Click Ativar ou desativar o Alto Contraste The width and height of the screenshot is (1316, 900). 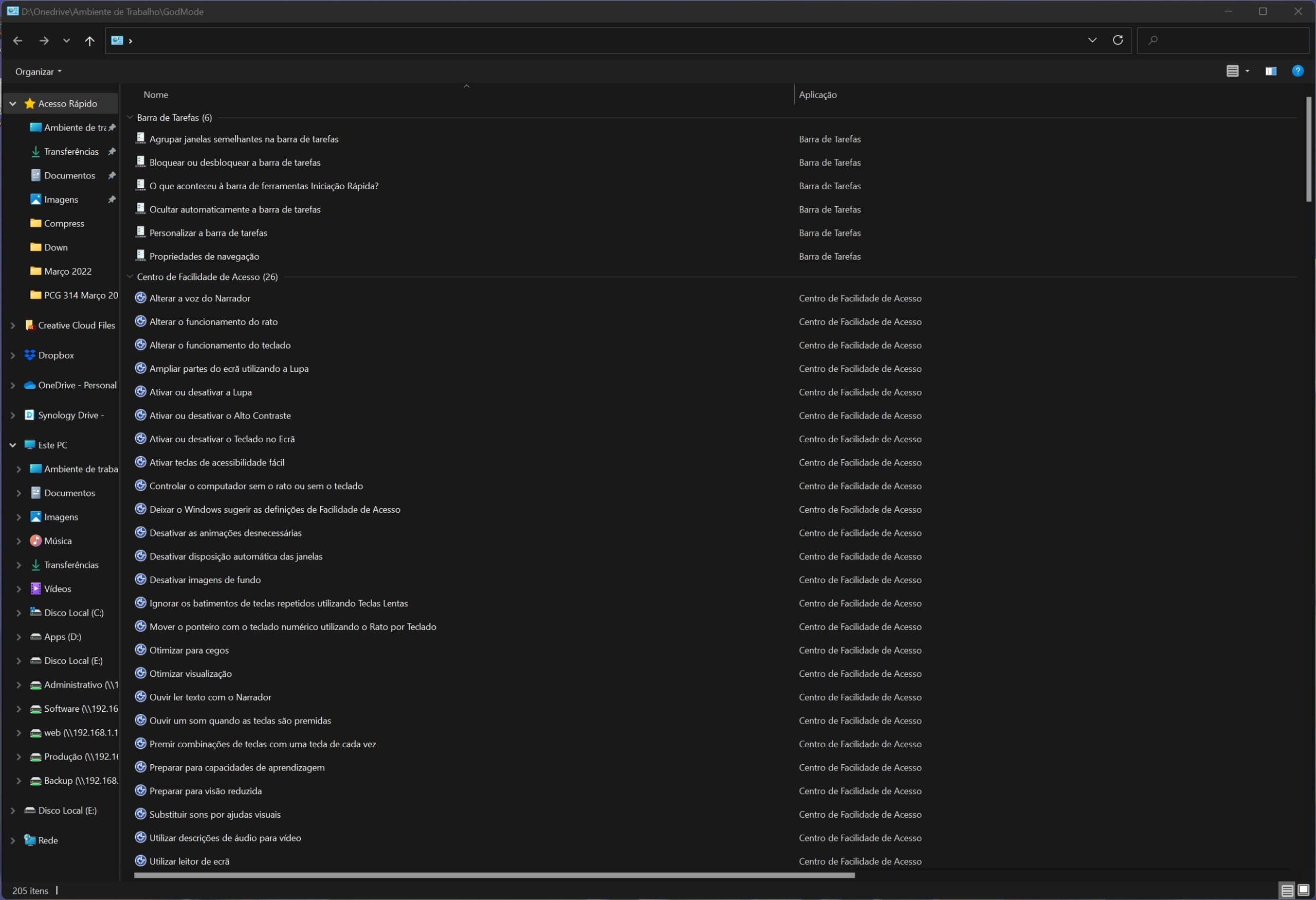coord(220,415)
